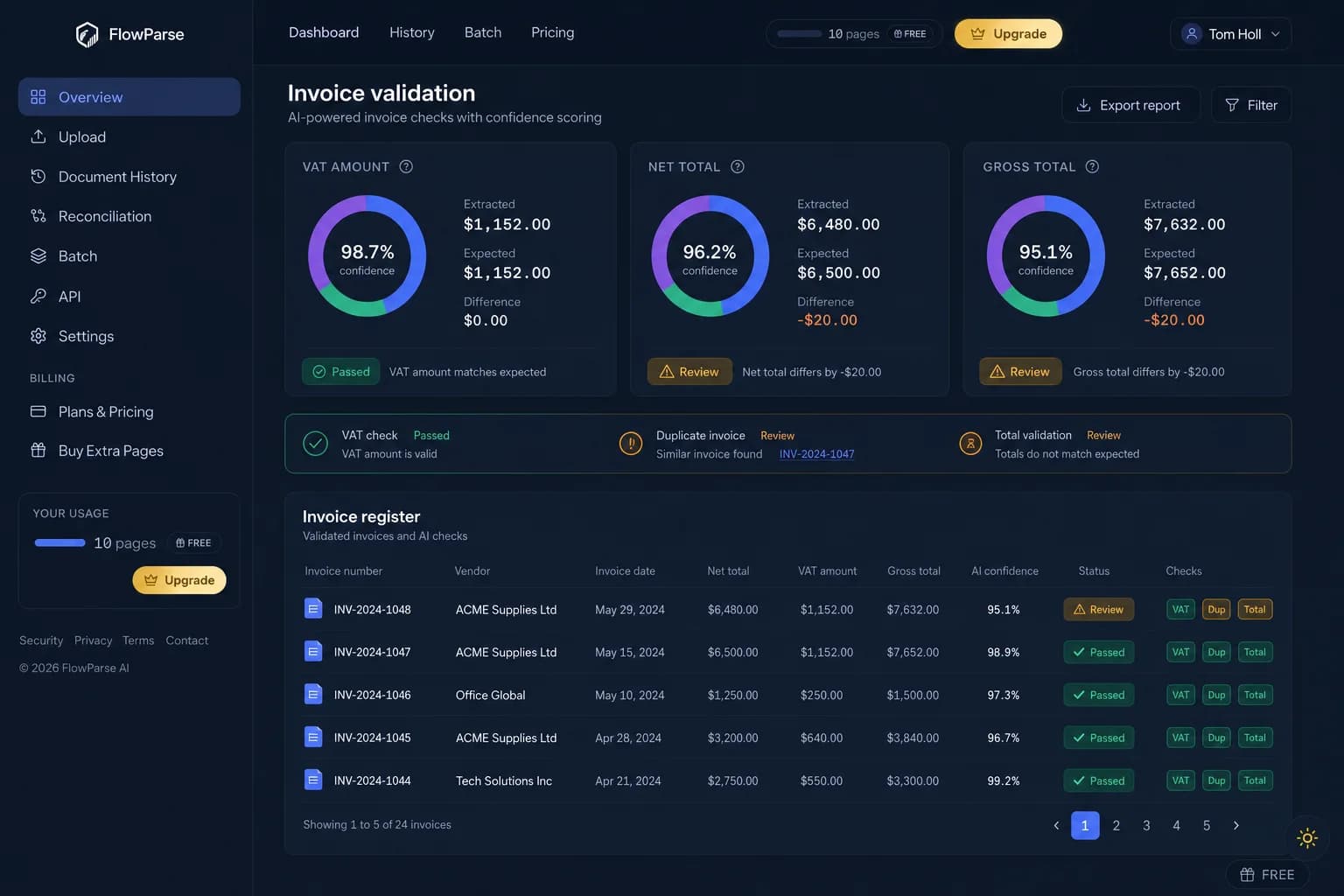The image size is (1344, 896).
Task: Switch to the Pricing top tab
Action: pyautogui.click(x=553, y=32)
